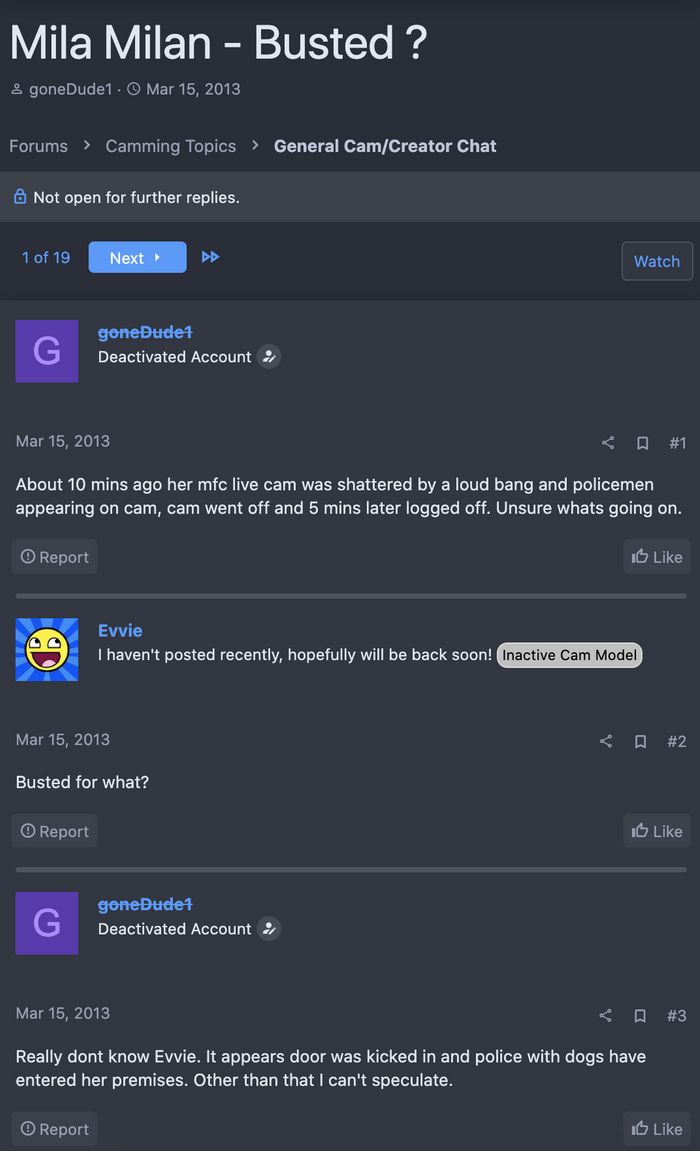
Task: Click the lock icon in the closed-thread notice
Action: 20,197
